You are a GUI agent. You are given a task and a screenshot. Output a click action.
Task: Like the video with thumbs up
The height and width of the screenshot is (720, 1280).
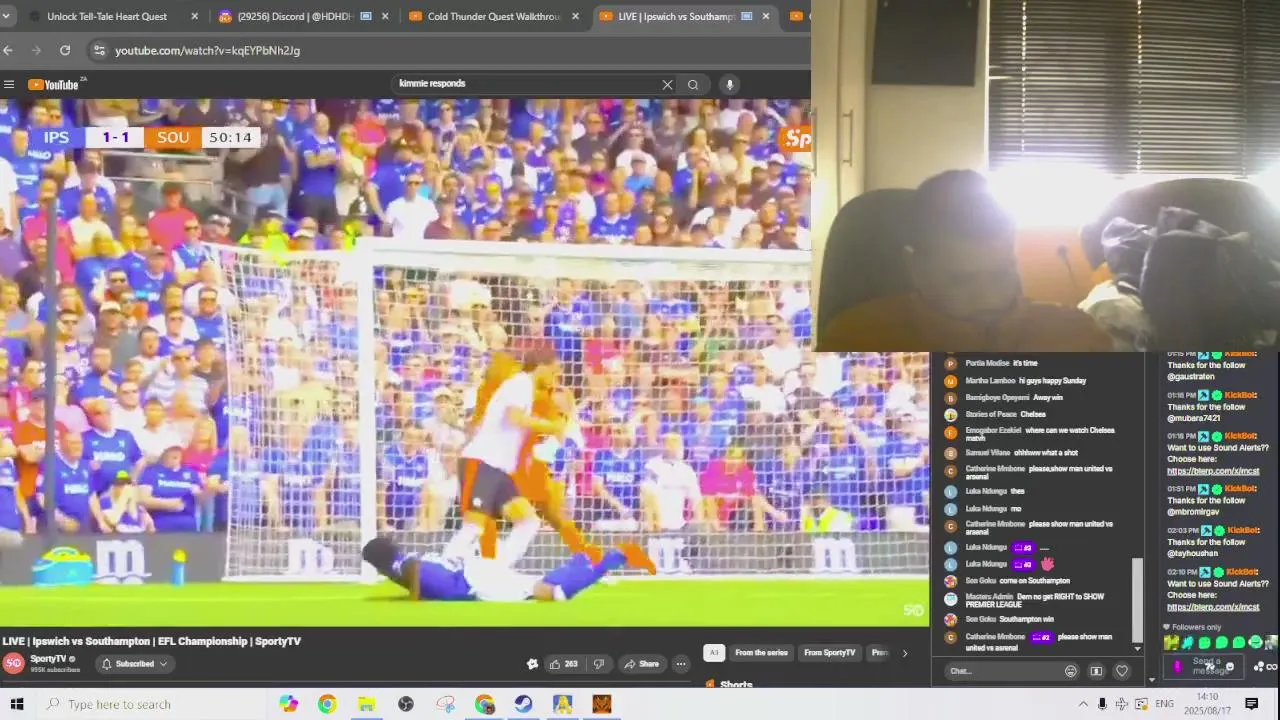coord(564,664)
